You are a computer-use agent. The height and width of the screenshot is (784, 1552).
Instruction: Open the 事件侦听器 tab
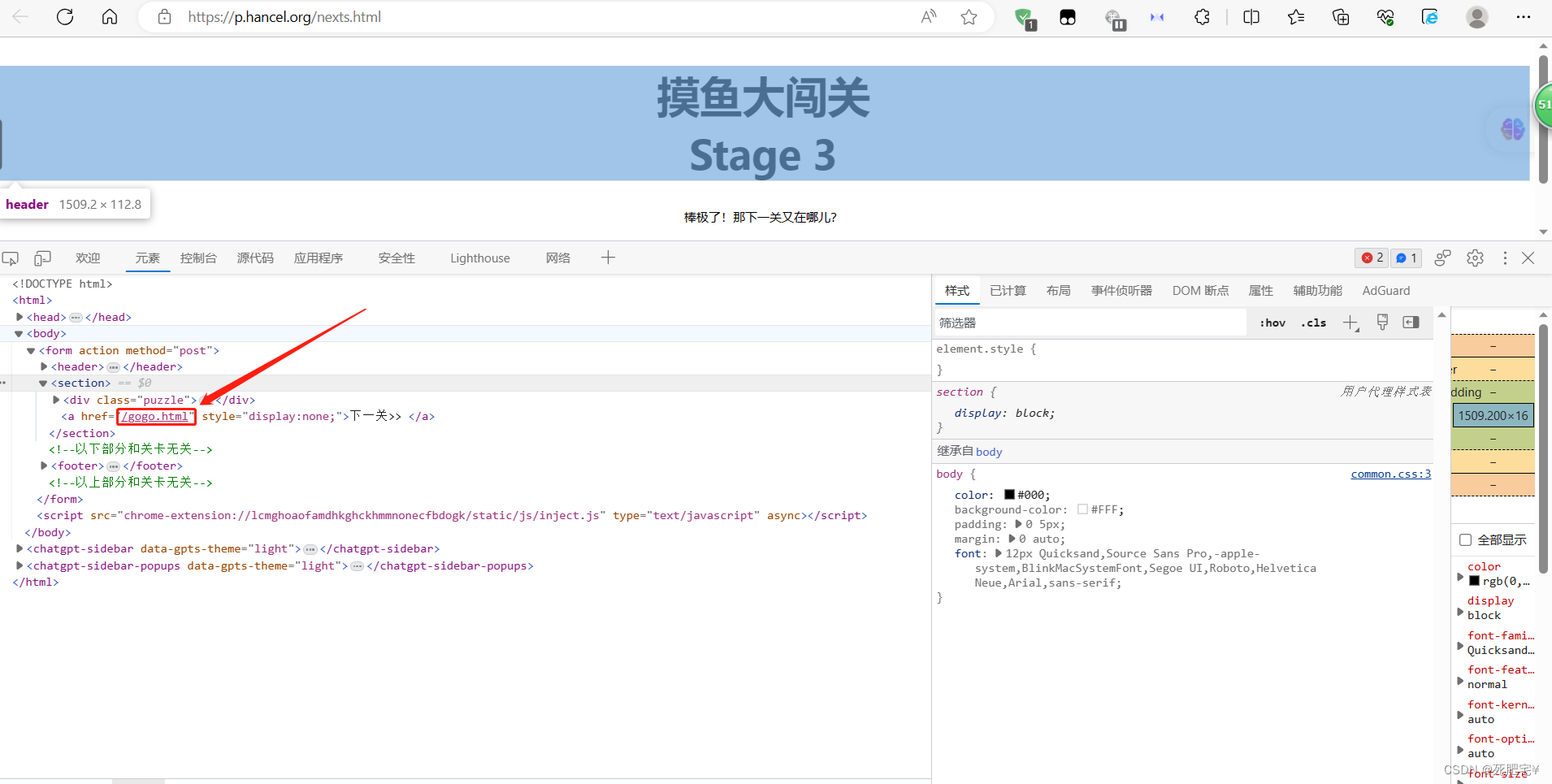pyautogui.click(x=1121, y=291)
